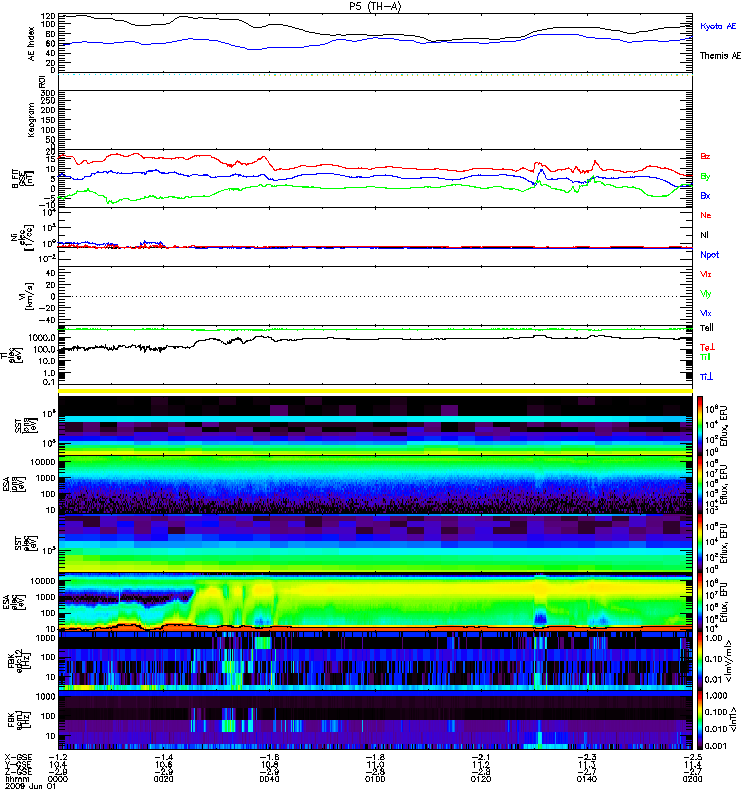The image size is (750, 800).
Task: Click the green Viy legend label
Action: point(706,294)
